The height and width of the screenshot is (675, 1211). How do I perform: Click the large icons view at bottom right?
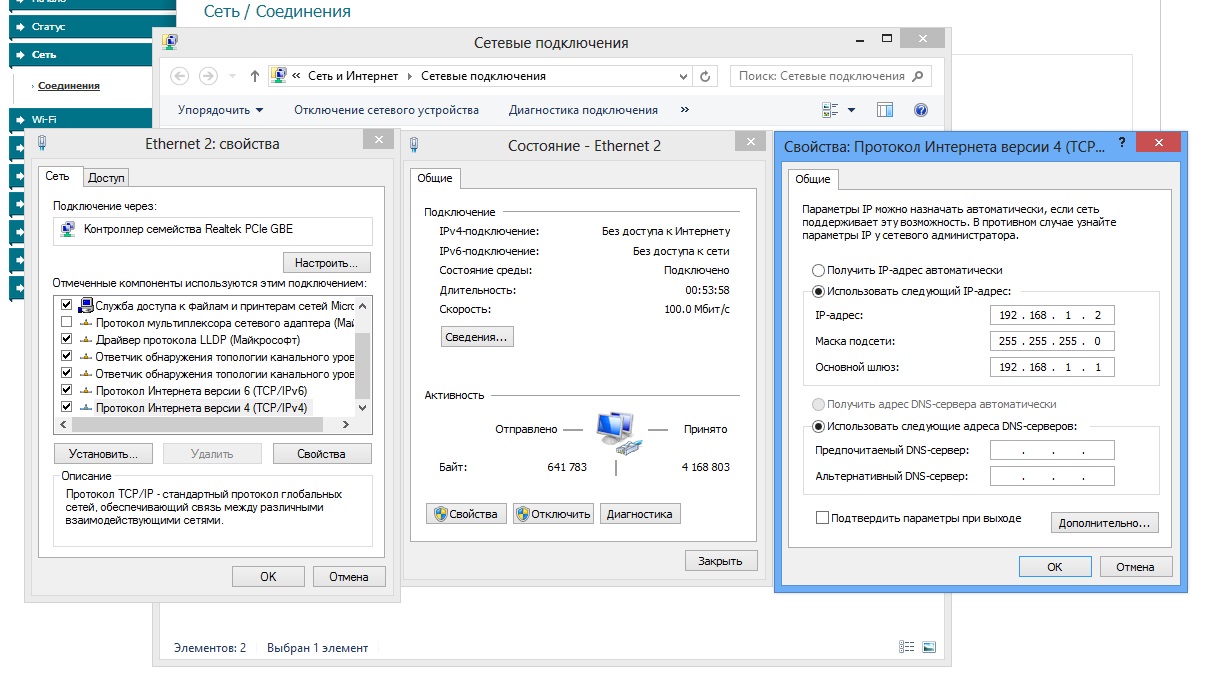pos(929,647)
